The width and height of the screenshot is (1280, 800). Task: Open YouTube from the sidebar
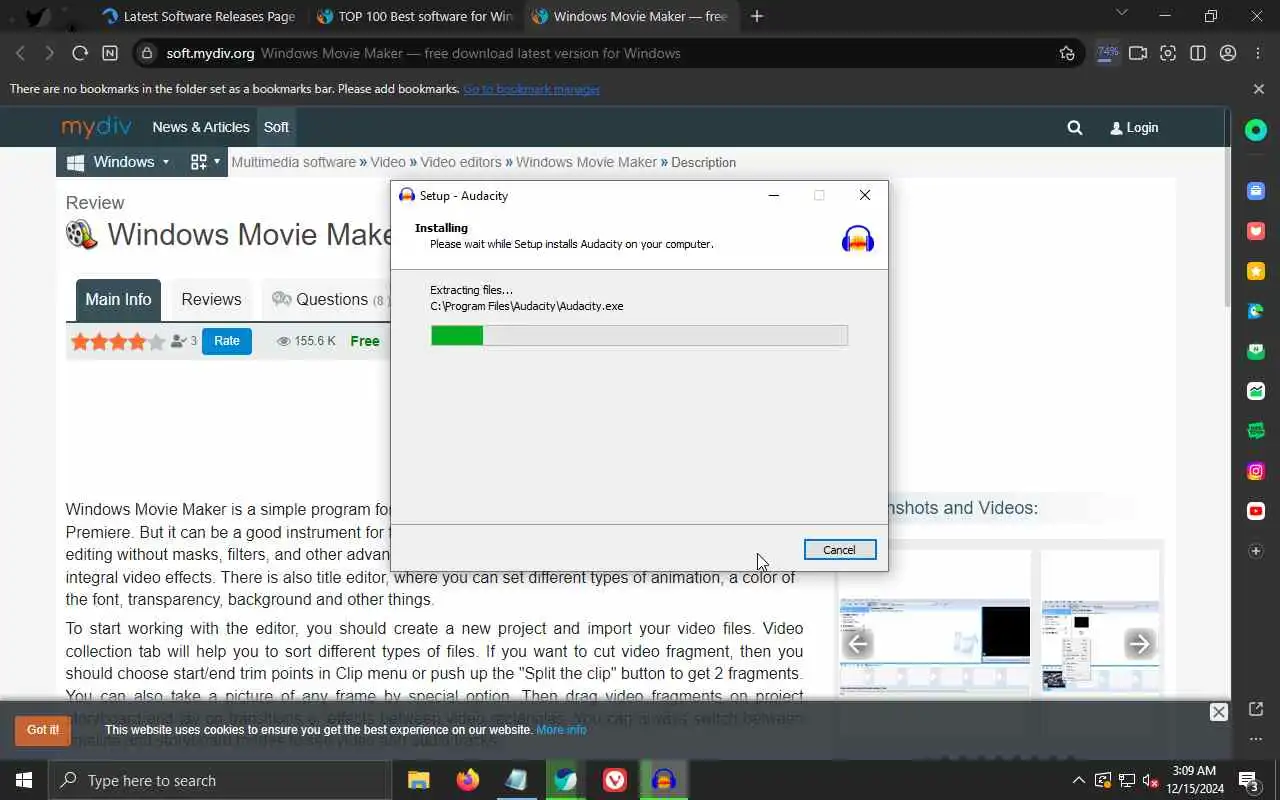[1256, 511]
